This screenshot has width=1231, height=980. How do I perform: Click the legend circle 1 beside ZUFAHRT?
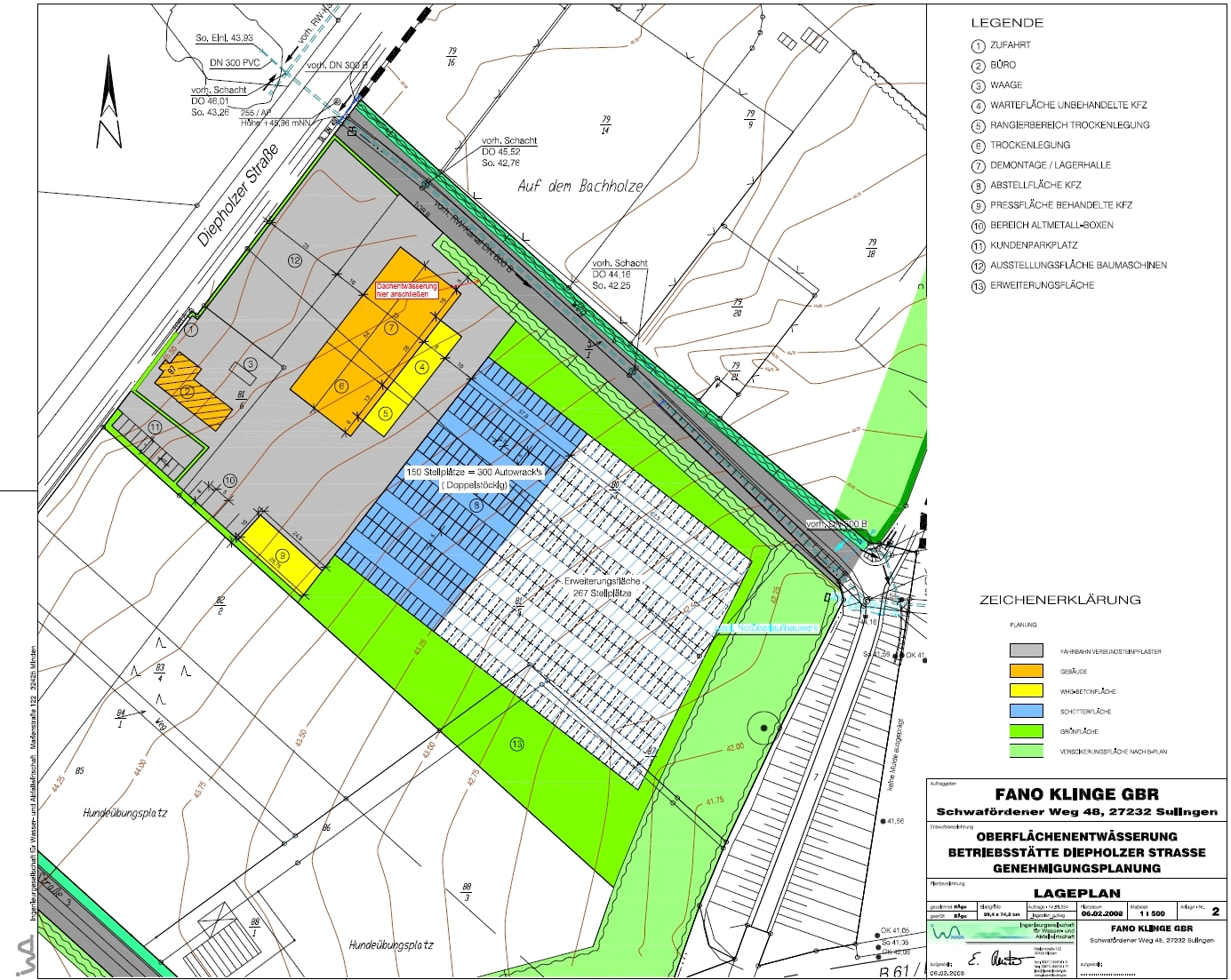click(x=978, y=45)
